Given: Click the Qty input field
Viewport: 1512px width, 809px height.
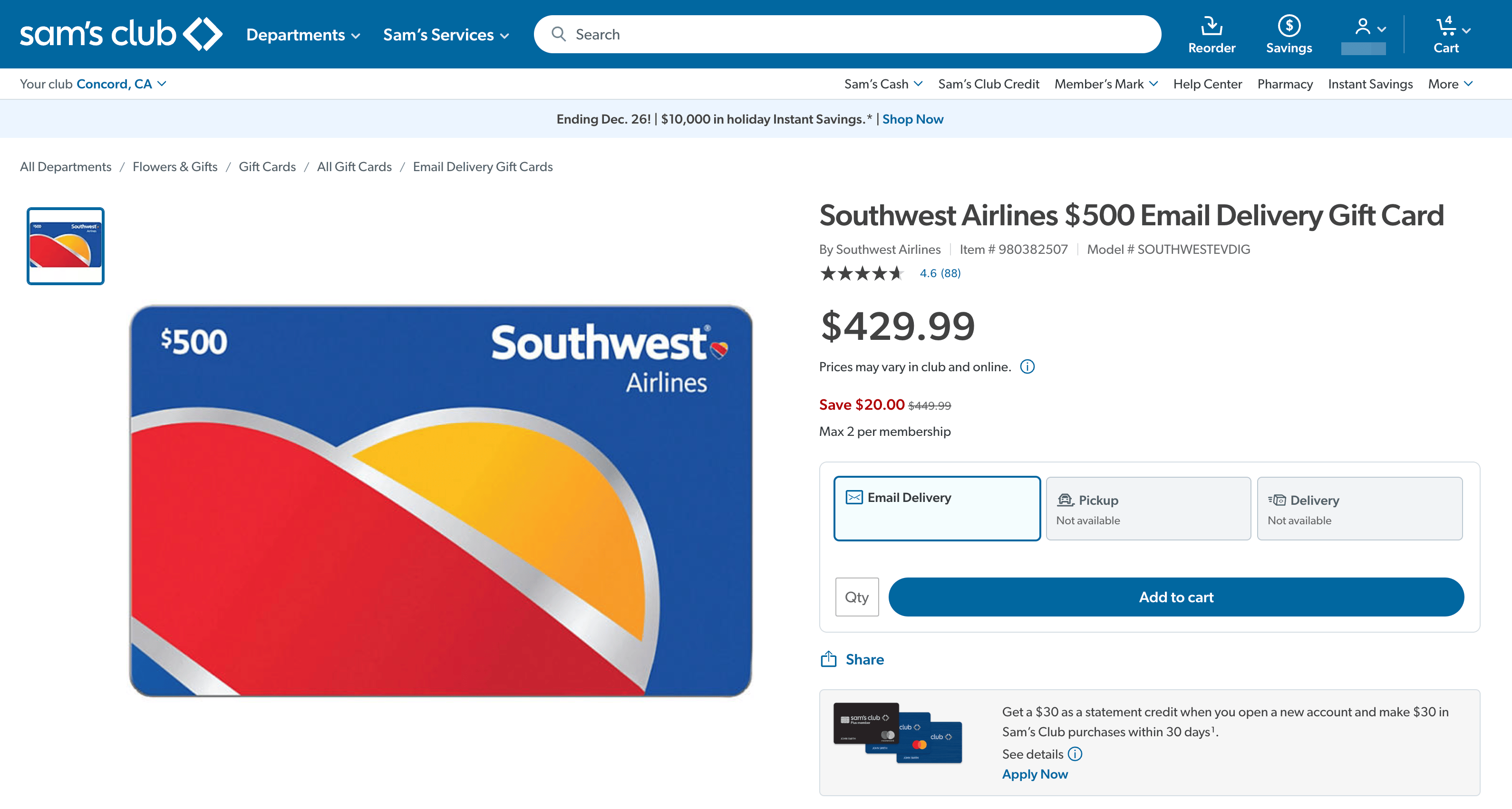Looking at the screenshot, I should pos(856,597).
